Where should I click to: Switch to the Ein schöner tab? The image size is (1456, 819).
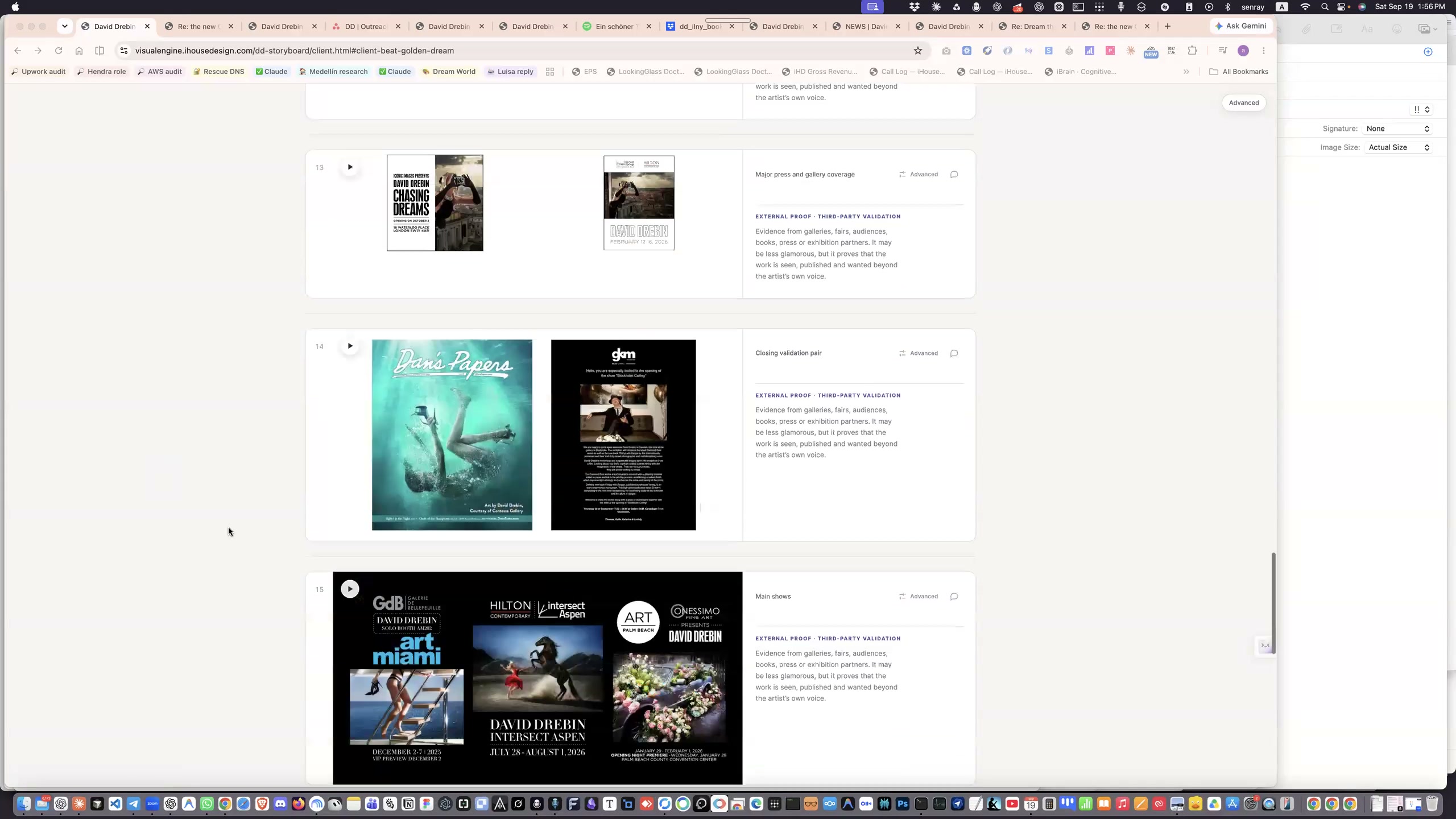point(617,26)
